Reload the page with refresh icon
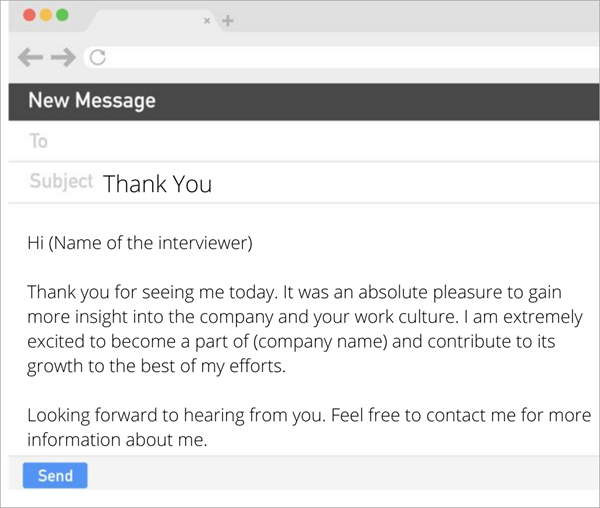The height and width of the screenshot is (508, 600). pyautogui.click(x=98, y=58)
